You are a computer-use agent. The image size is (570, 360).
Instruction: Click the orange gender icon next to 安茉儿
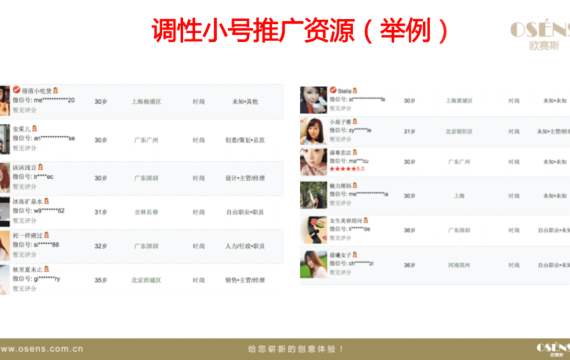coord(35,128)
